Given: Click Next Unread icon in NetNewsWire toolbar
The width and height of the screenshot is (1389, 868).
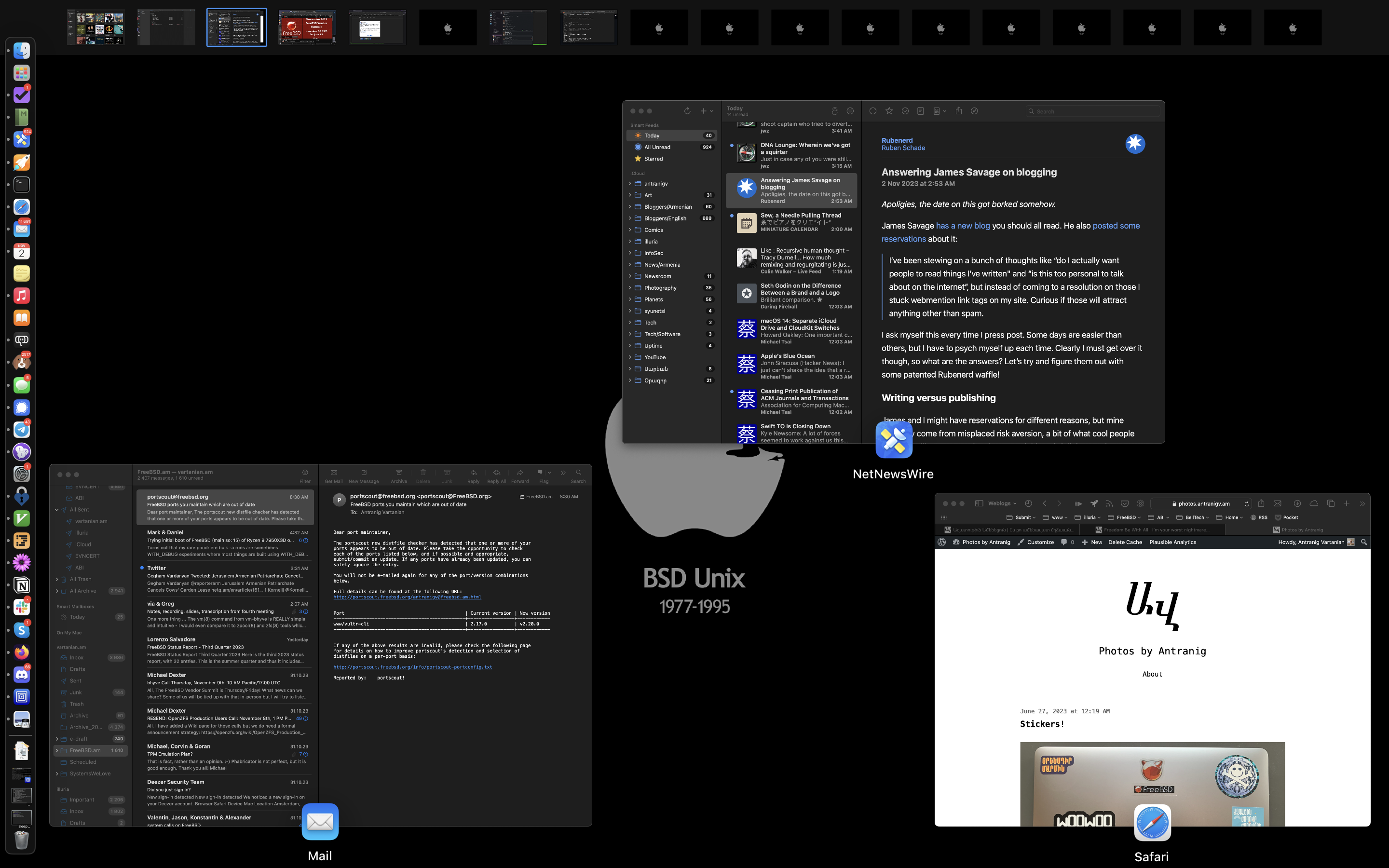Looking at the screenshot, I should (905, 111).
